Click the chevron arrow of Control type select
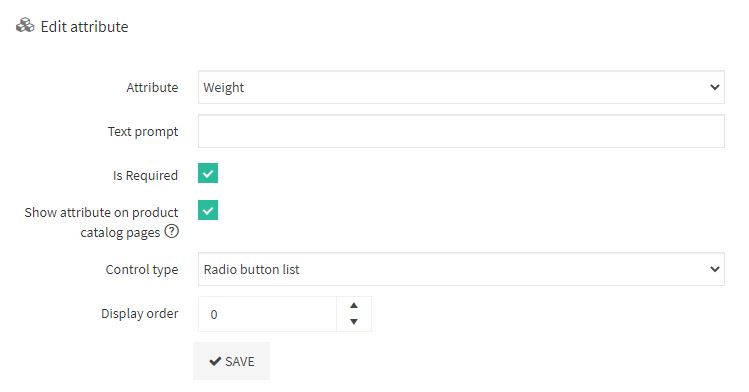Viewport: 749px width, 392px height. click(715, 269)
